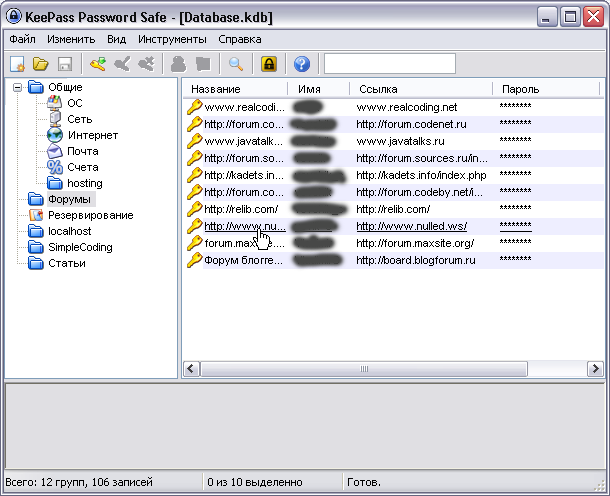
Task: Click the key icon of http://forum.so... entry
Action: click(x=195, y=158)
